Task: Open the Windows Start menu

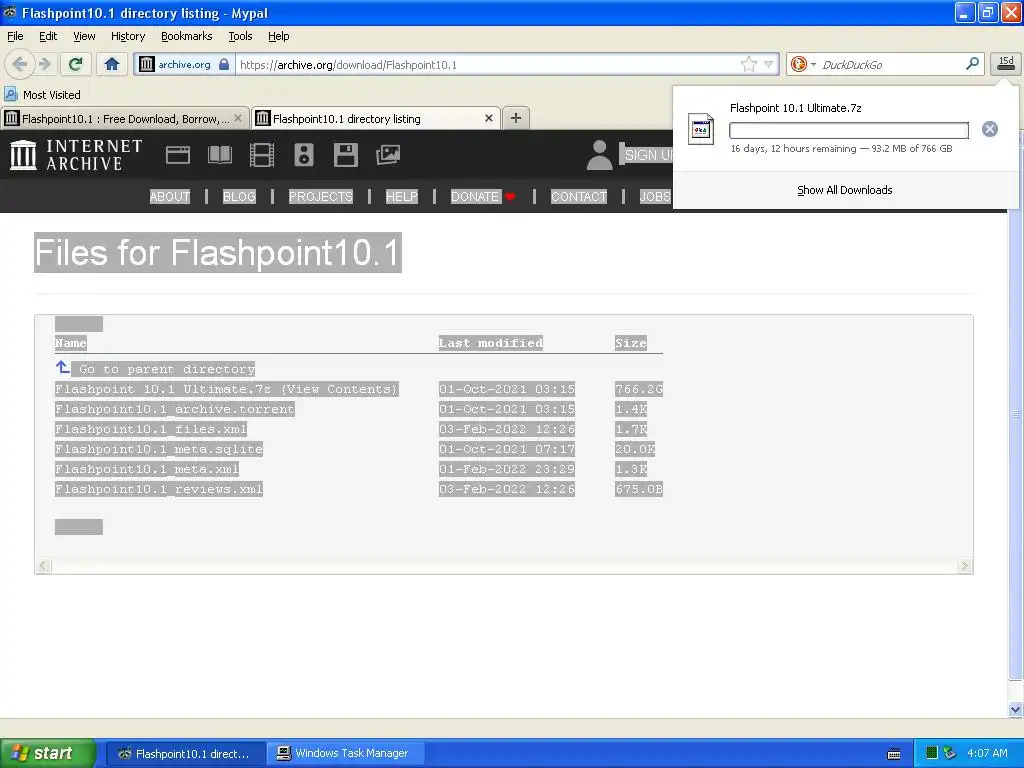Action: pos(48,753)
